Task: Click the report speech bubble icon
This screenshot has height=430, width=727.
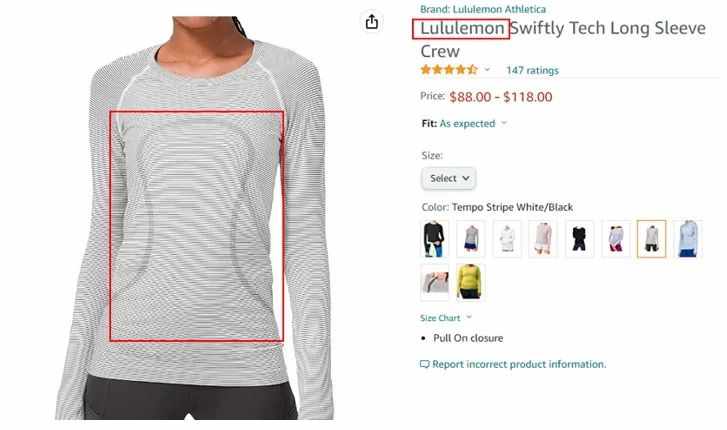Action: pyautogui.click(x=424, y=364)
